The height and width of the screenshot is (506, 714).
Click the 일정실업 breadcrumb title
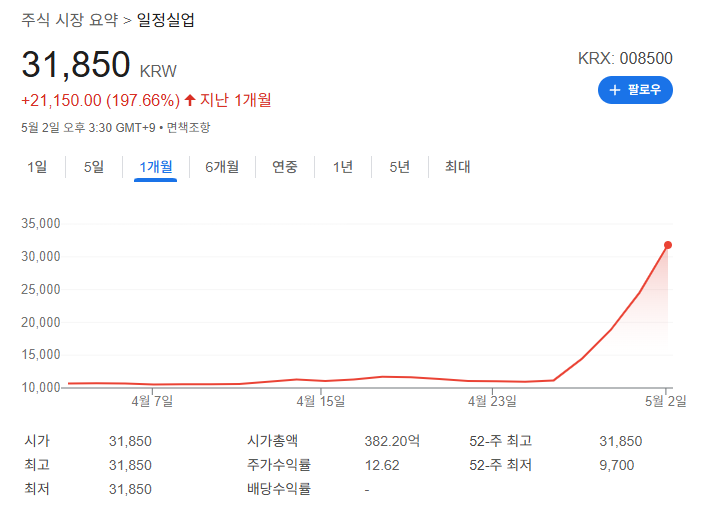click(166, 20)
